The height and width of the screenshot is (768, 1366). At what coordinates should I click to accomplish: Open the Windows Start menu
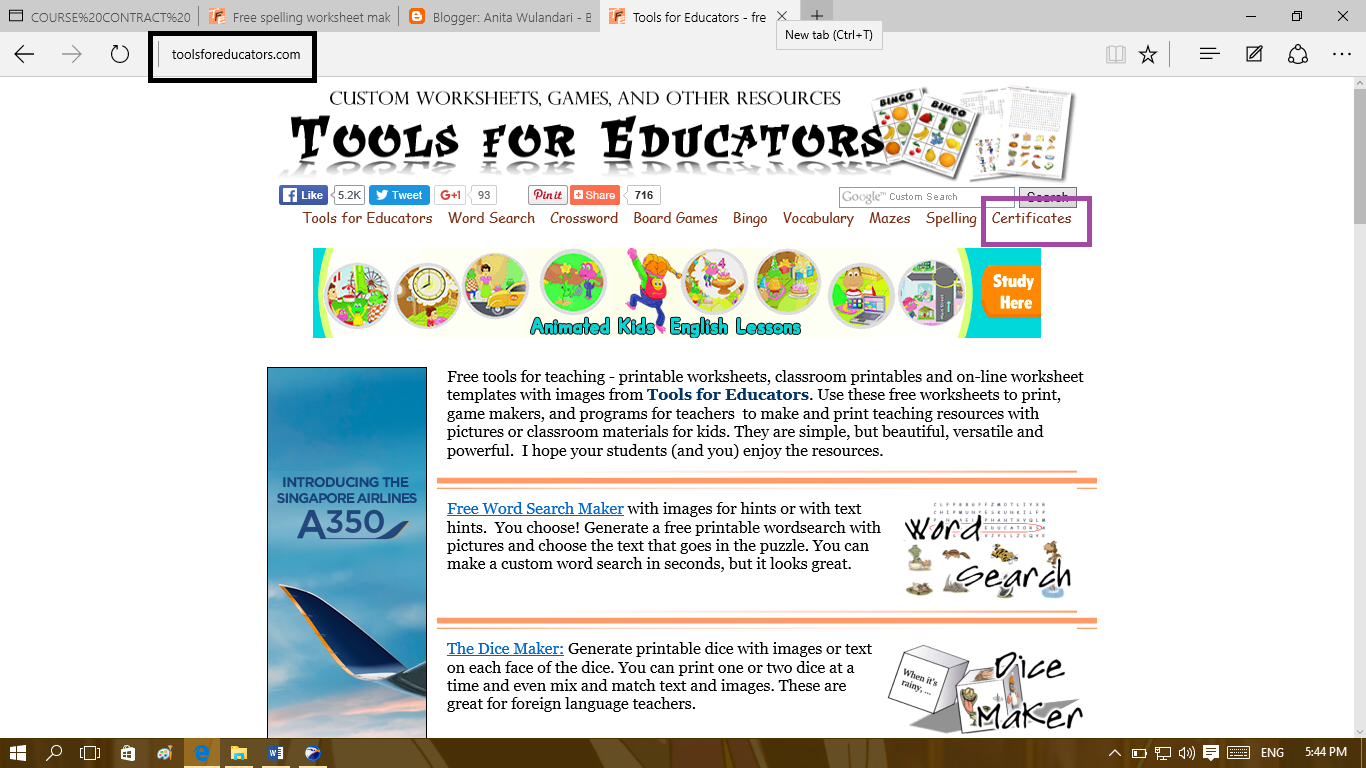[17, 753]
